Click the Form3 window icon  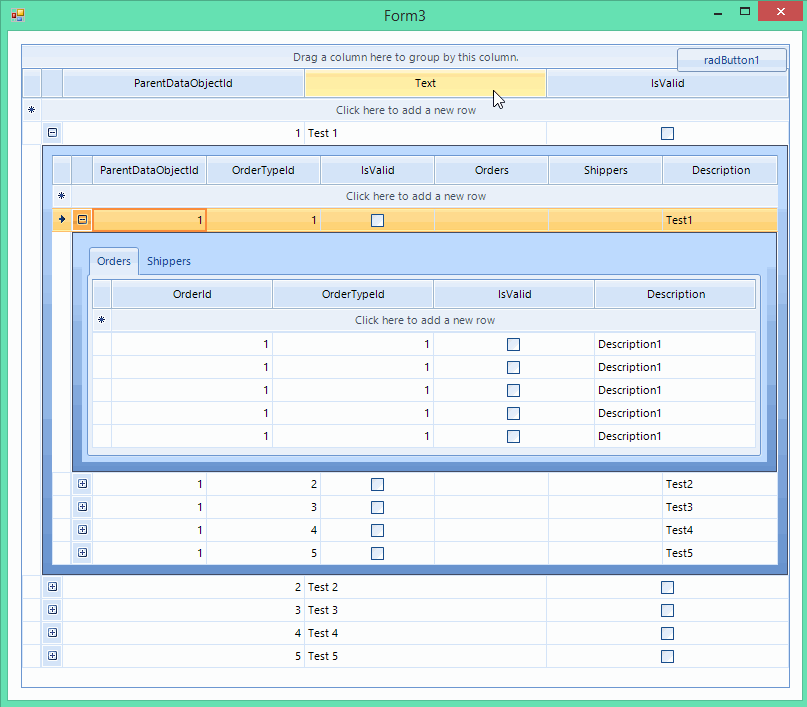pos(17,15)
